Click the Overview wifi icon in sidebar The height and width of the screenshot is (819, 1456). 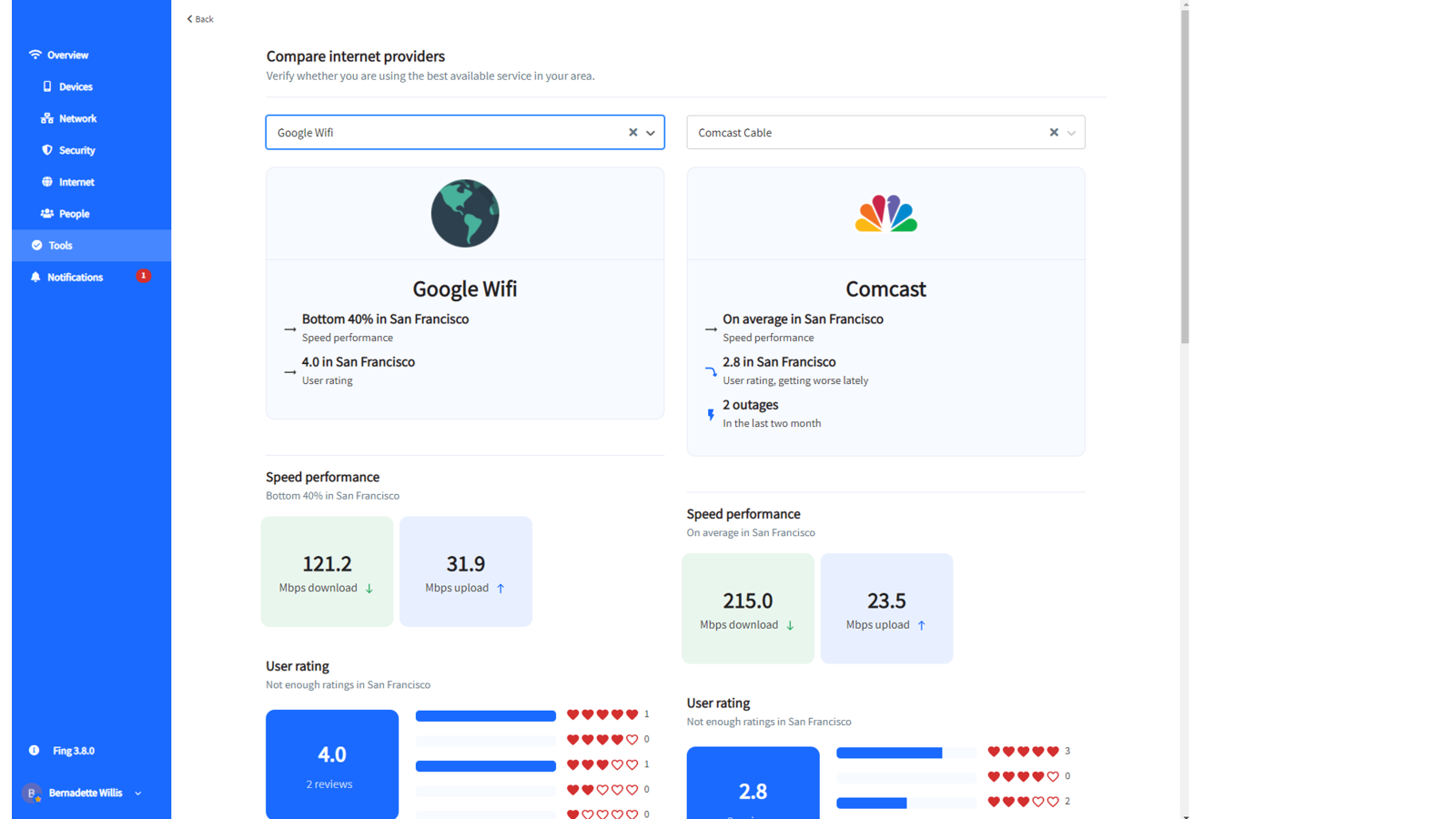coord(35,55)
